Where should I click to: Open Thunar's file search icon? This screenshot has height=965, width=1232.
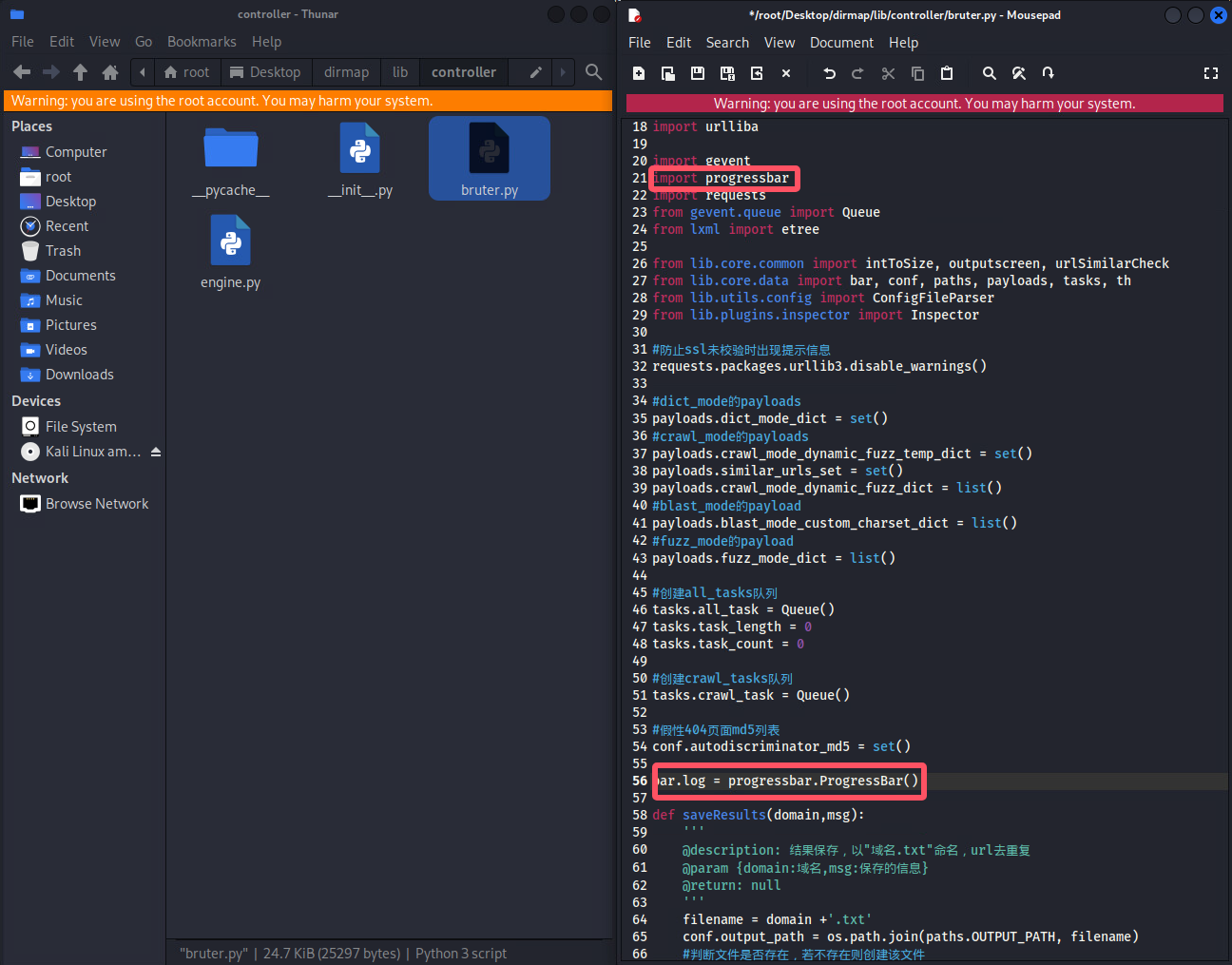[x=593, y=72]
